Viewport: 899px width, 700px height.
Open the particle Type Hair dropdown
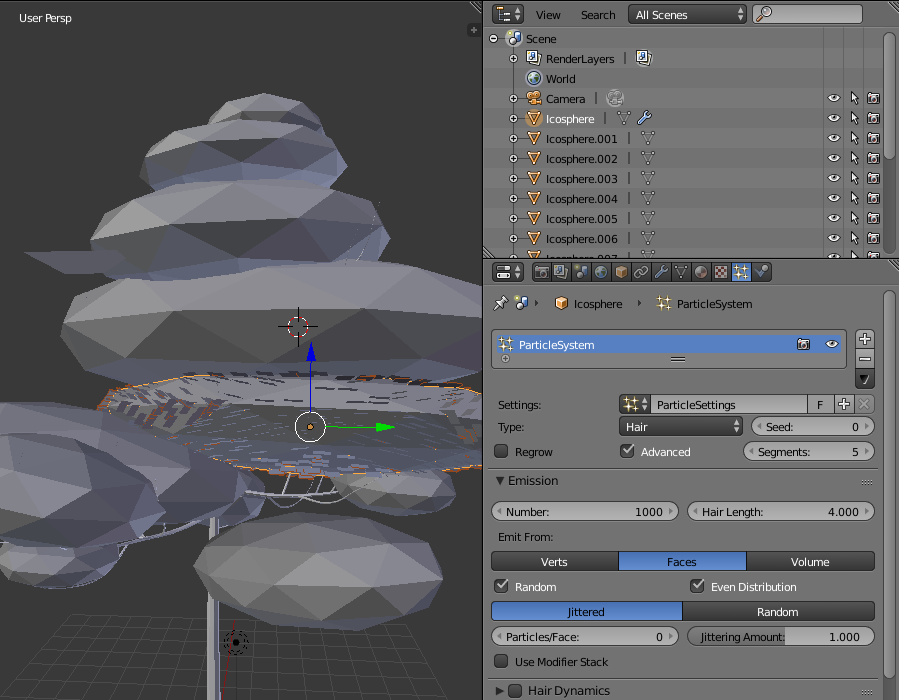681,427
